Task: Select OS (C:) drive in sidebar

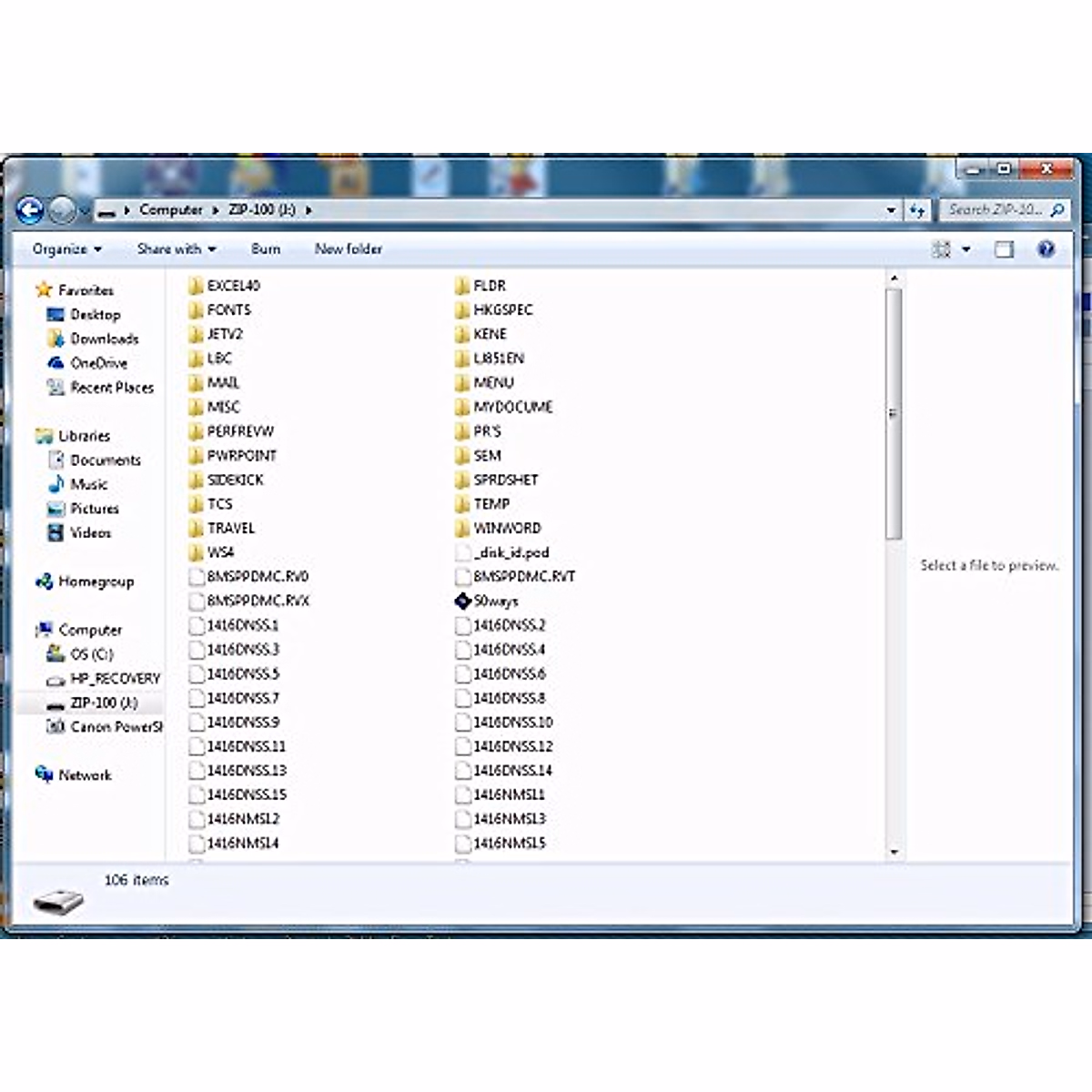Action: click(91, 654)
